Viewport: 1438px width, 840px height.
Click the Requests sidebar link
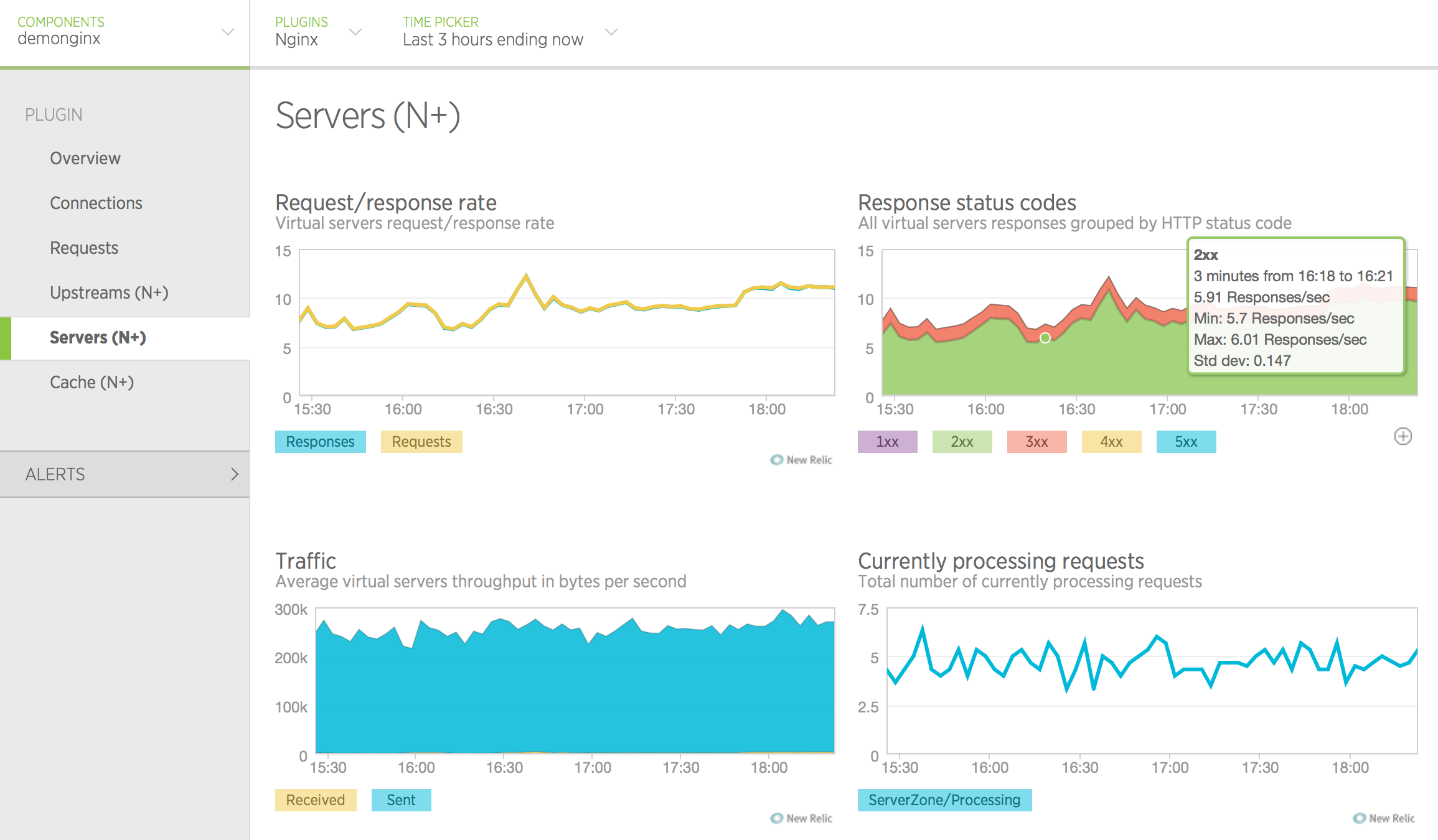(x=83, y=248)
